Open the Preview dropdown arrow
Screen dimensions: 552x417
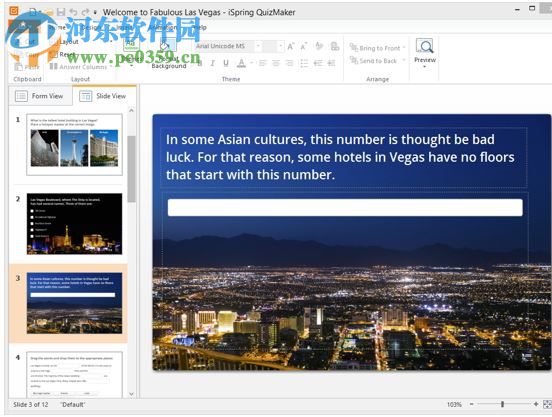pyautogui.click(x=425, y=67)
